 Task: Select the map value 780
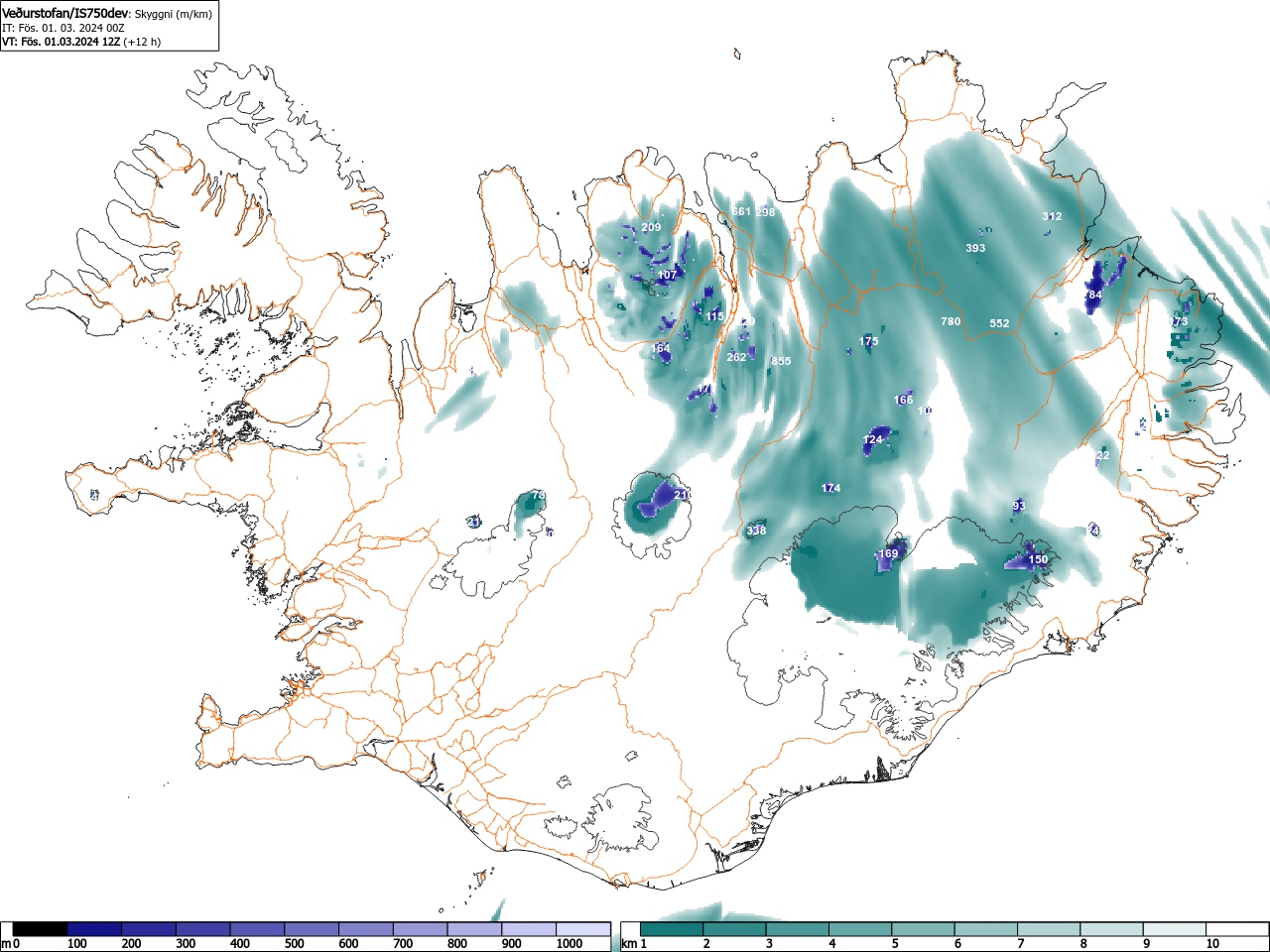click(x=951, y=322)
